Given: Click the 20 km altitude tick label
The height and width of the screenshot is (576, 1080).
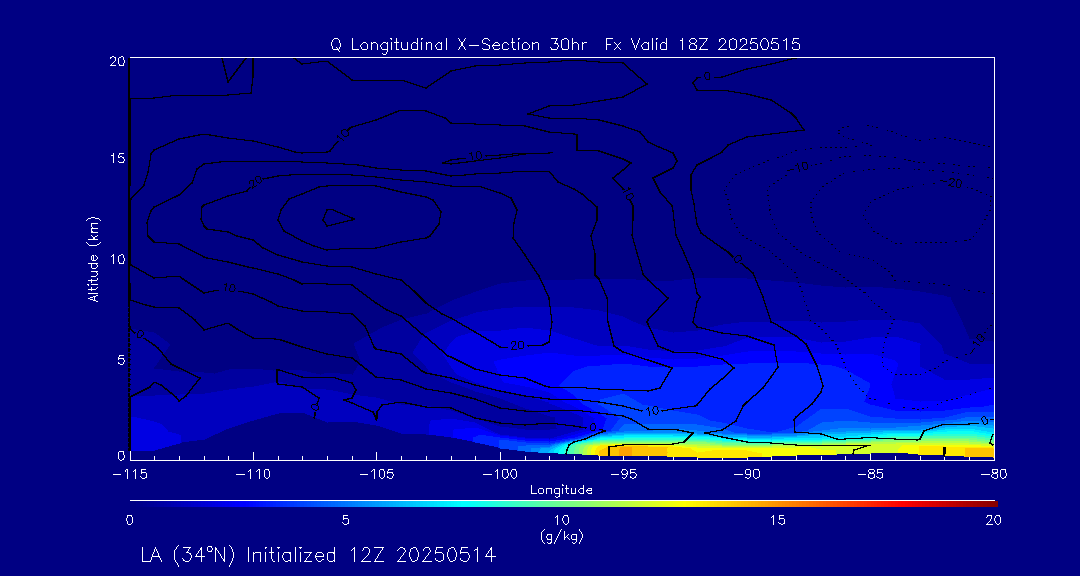Looking at the screenshot, I should click(x=115, y=61).
